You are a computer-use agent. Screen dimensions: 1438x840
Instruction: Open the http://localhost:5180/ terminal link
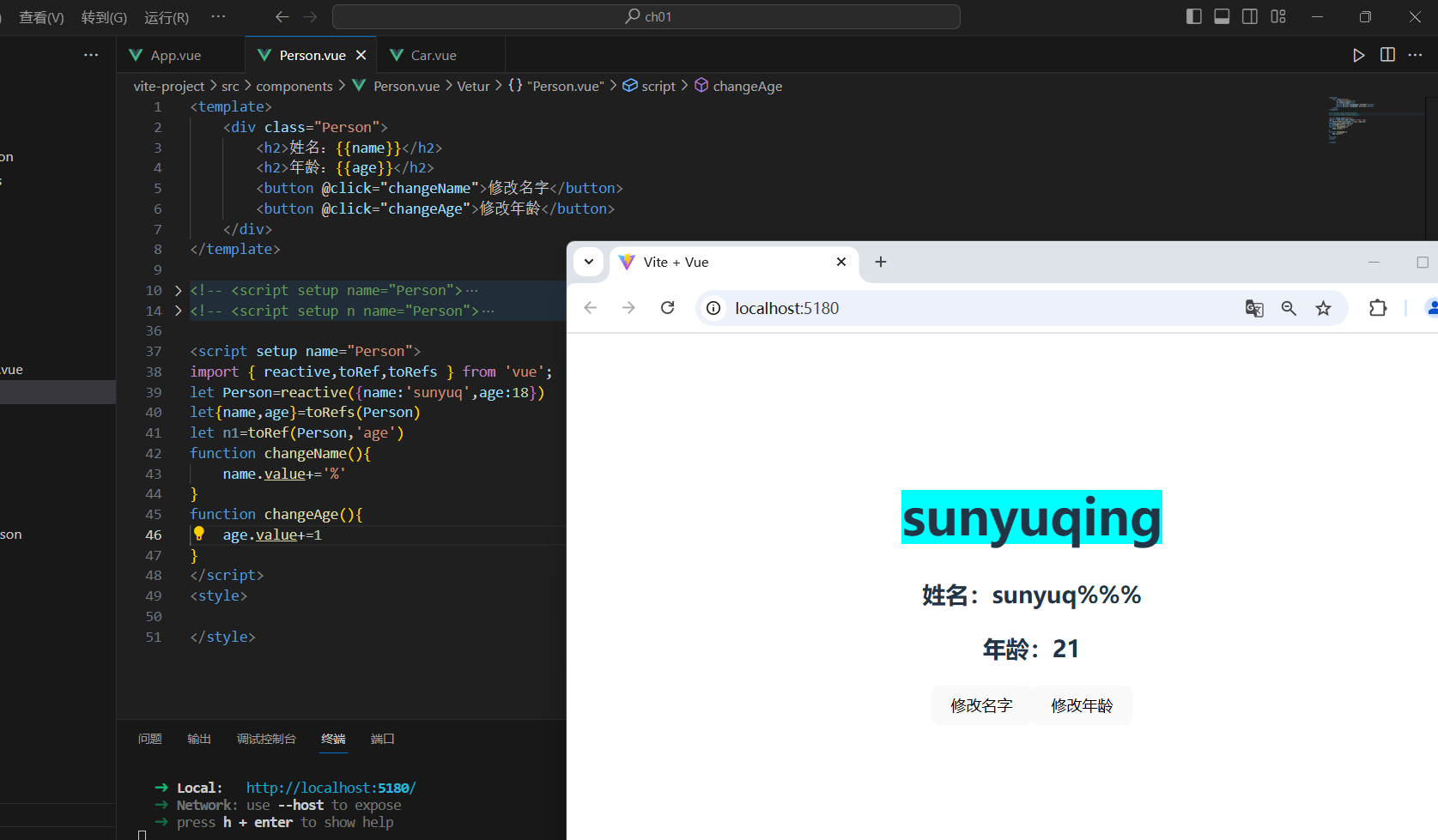pyautogui.click(x=331, y=788)
